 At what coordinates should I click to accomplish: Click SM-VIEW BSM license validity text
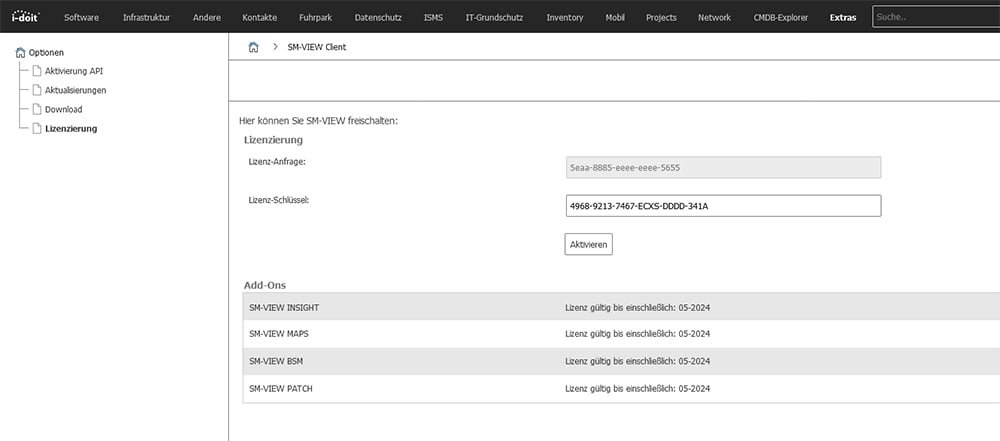click(638, 361)
